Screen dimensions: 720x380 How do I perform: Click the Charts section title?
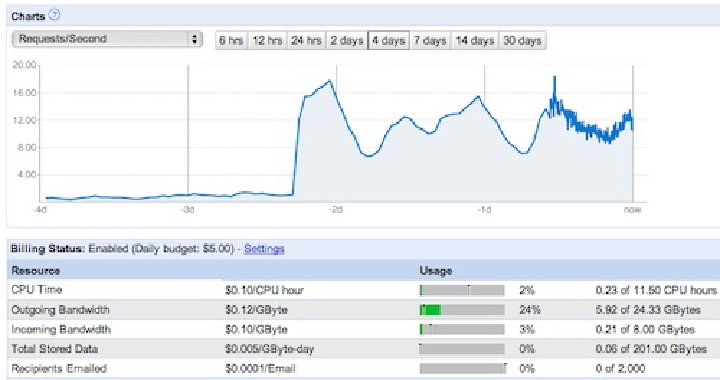pos(28,16)
